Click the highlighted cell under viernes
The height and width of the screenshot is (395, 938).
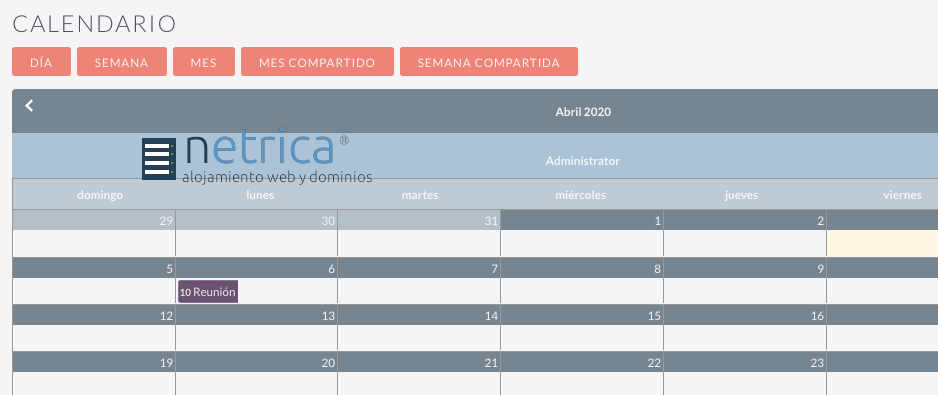click(882, 244)
